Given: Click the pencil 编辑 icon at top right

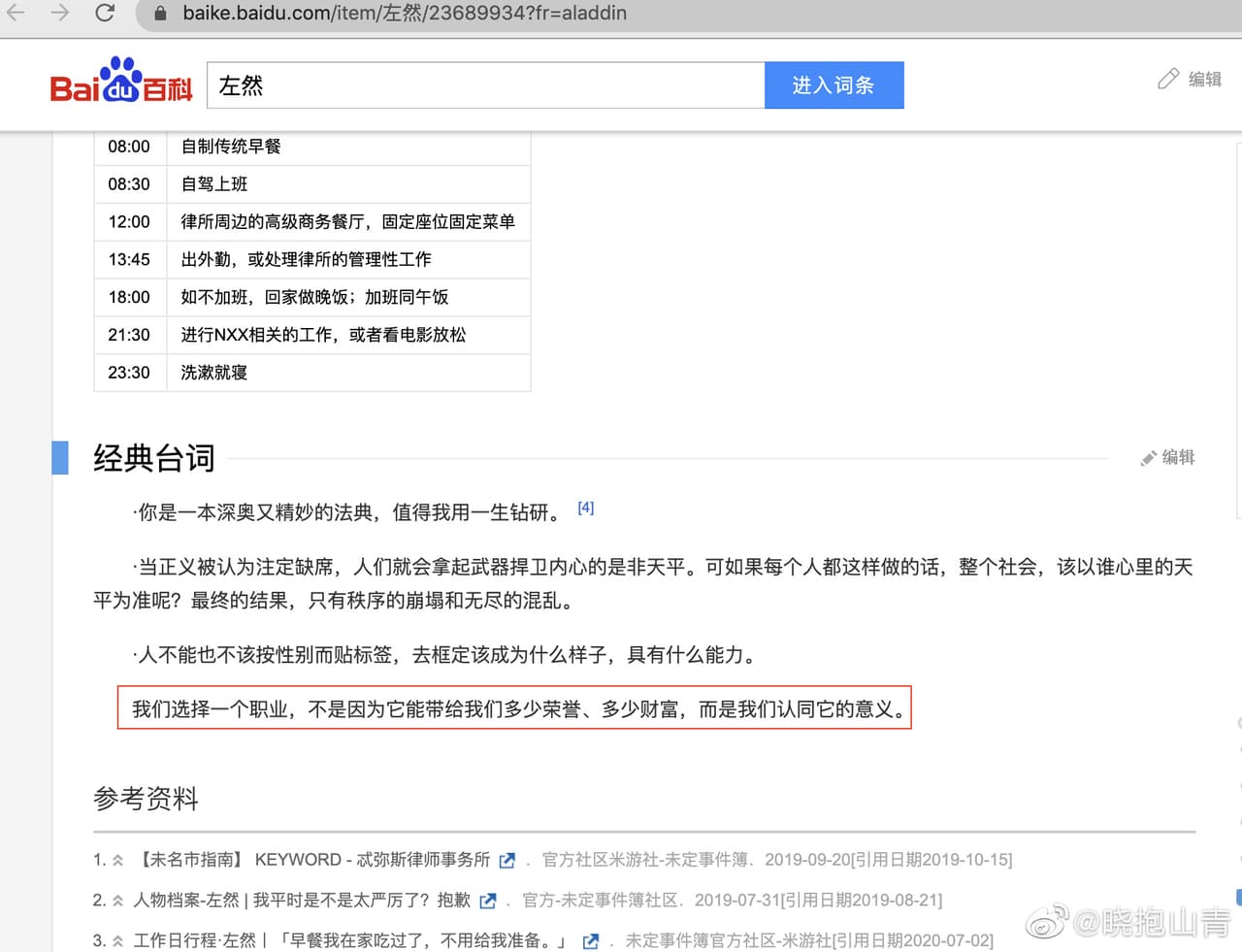Looking at the screenshot, I should (1190, 79).
